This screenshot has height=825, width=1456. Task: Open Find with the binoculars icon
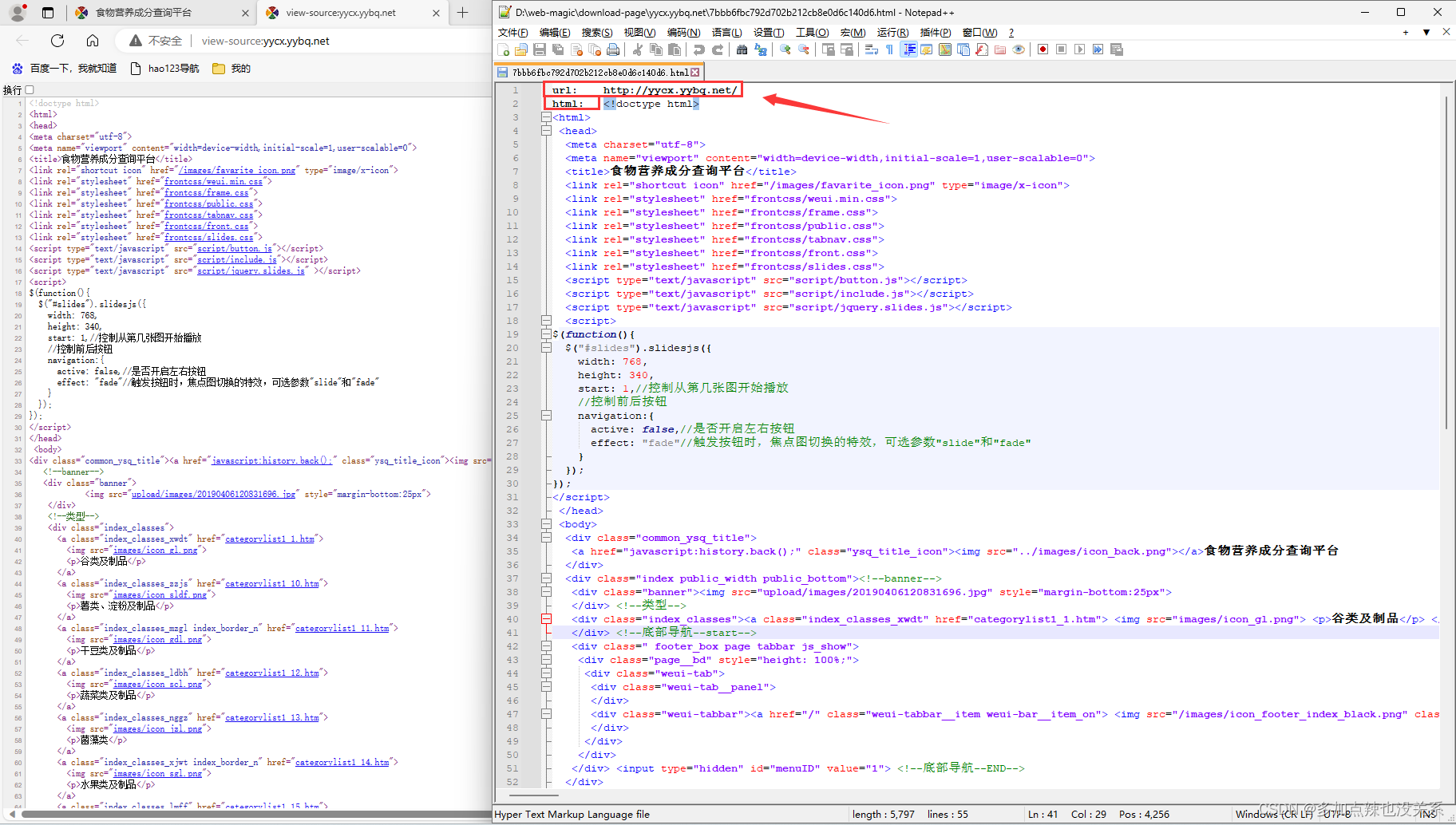tap(742, 49)
